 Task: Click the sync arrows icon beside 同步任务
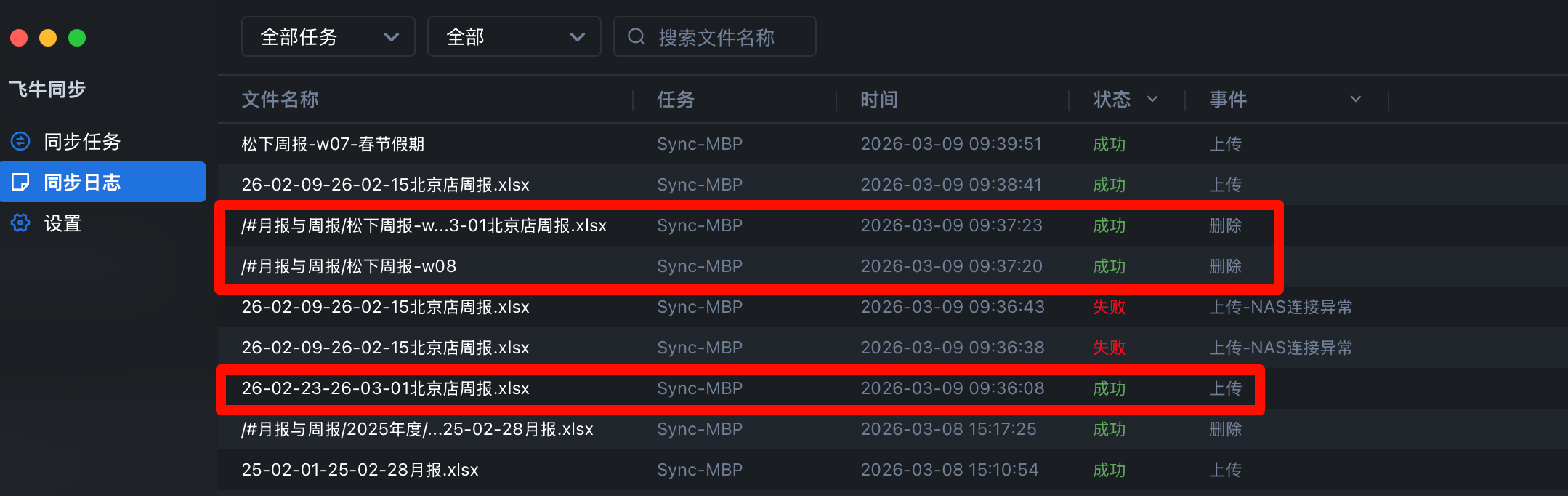20,141
